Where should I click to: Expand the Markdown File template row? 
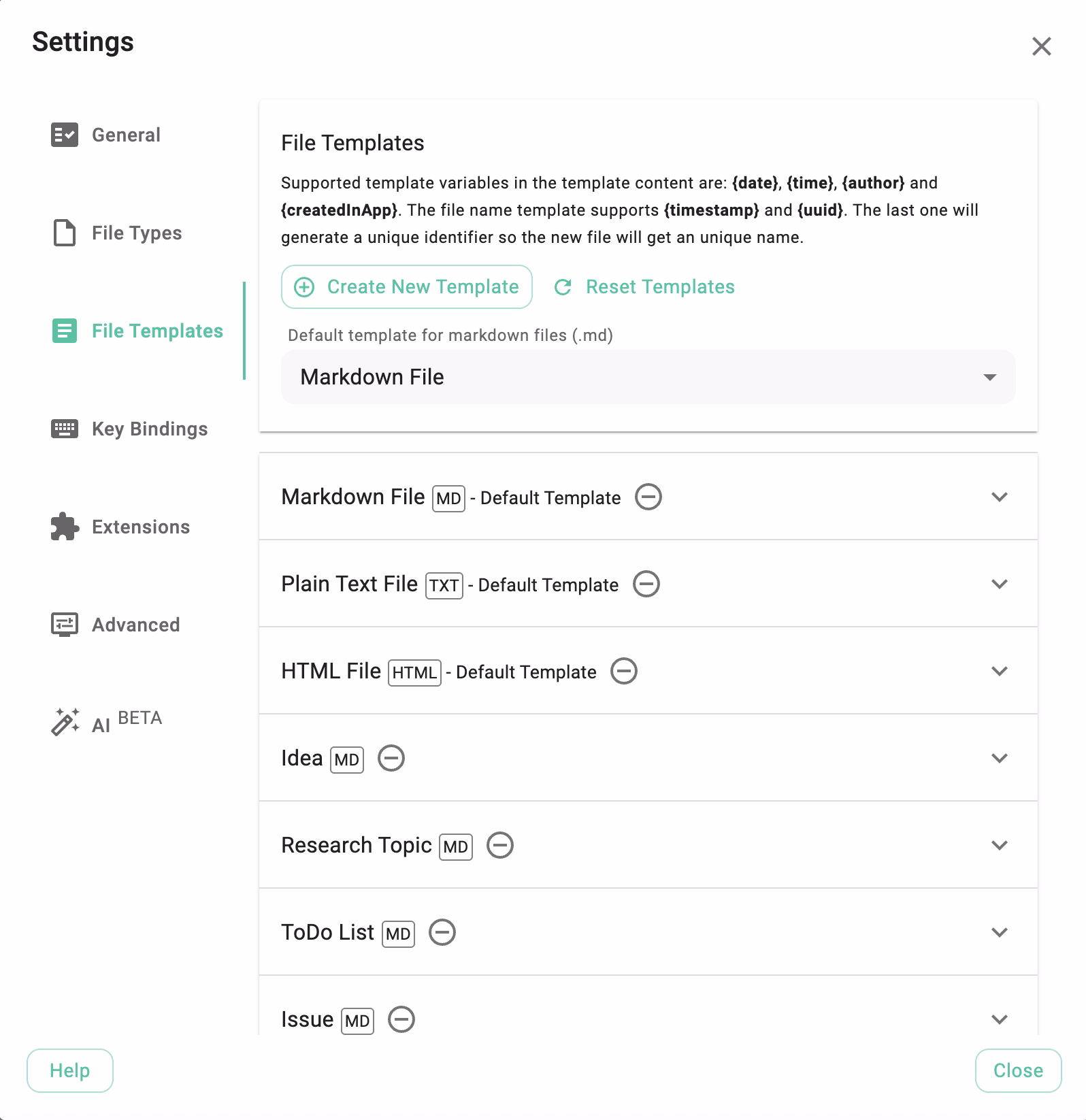[x=999, y=497]
